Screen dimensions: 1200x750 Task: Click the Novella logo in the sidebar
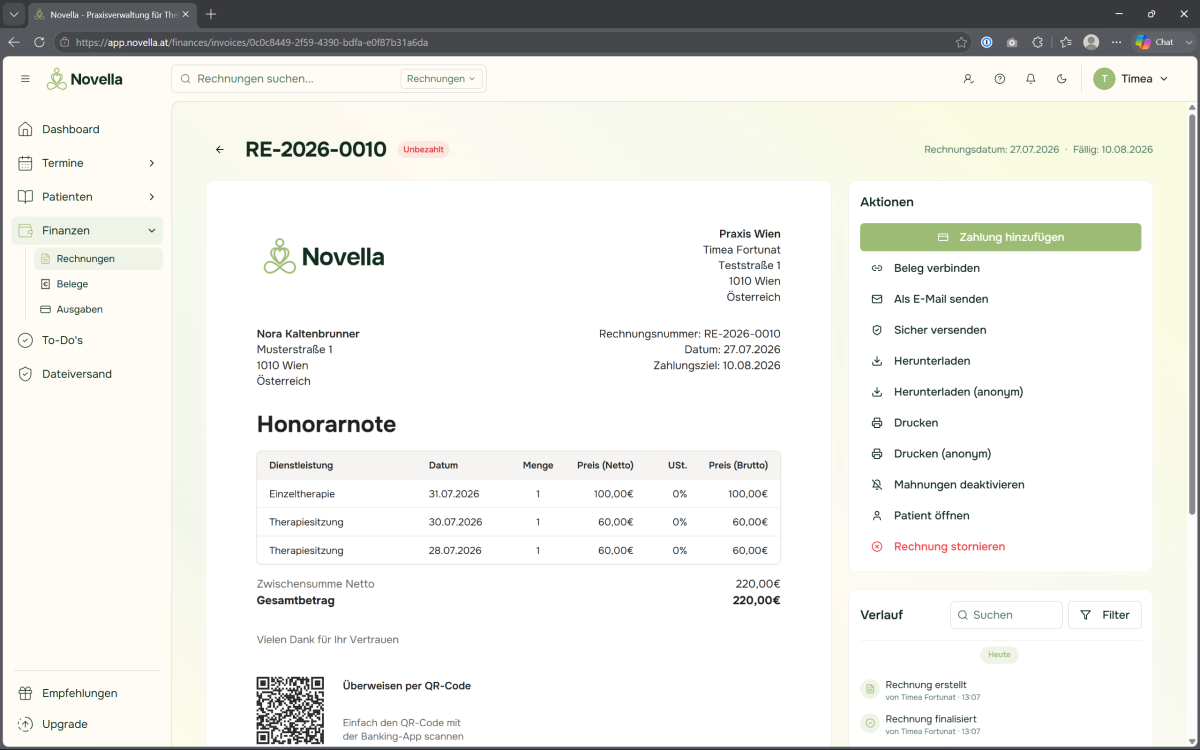coord(85,79)
